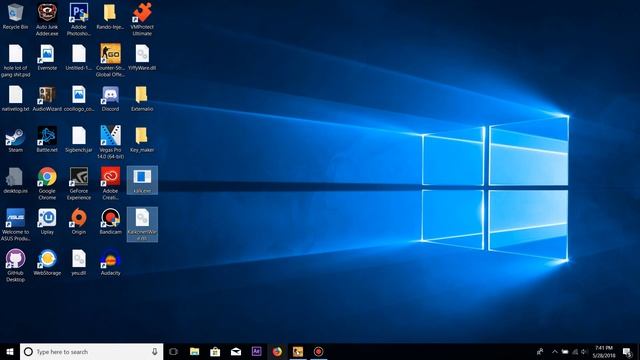This screenshot has width=640, height=360.
Task: Select the Recycle Bin desktop icon
Action: tap(16, 16)
